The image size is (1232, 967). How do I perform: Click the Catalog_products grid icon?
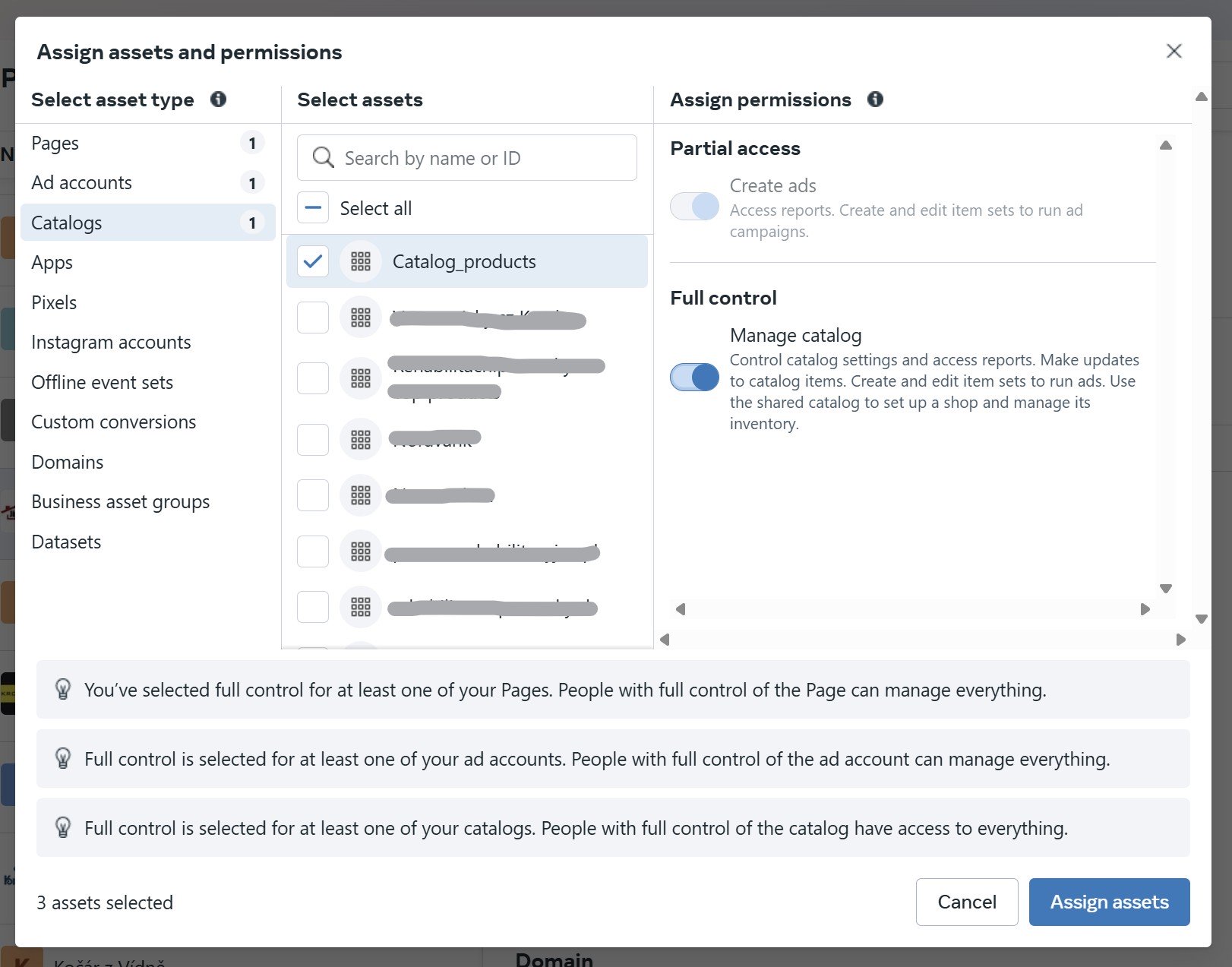point(360,261)
